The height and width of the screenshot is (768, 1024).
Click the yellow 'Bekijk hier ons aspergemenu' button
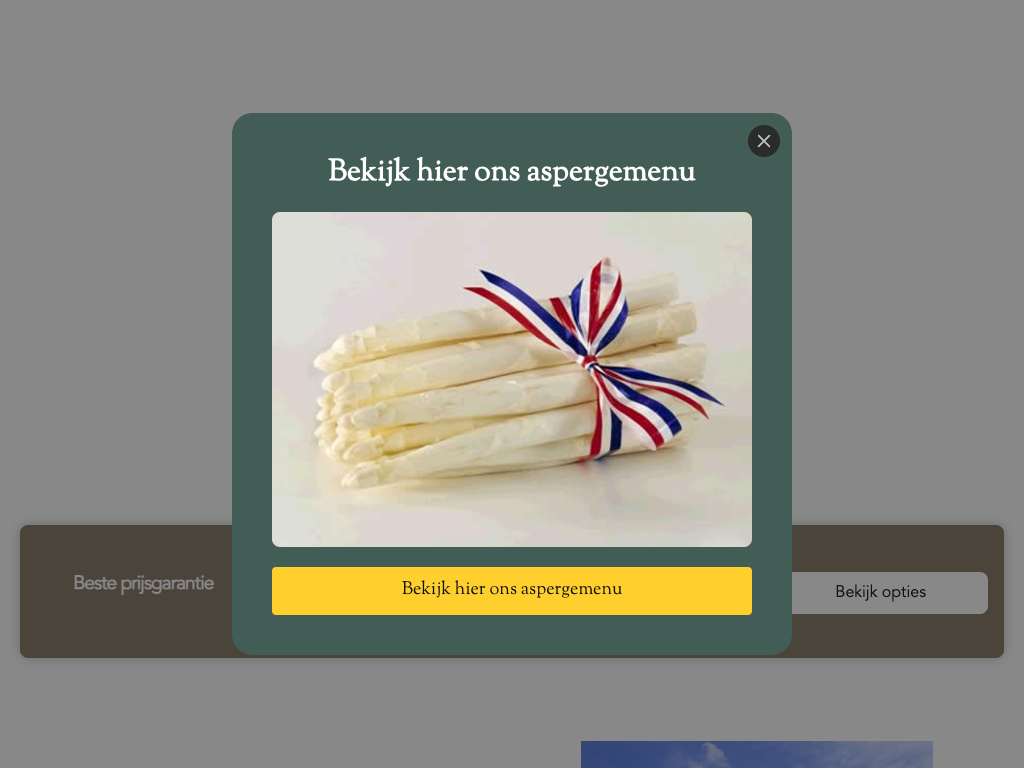(511, 590)
